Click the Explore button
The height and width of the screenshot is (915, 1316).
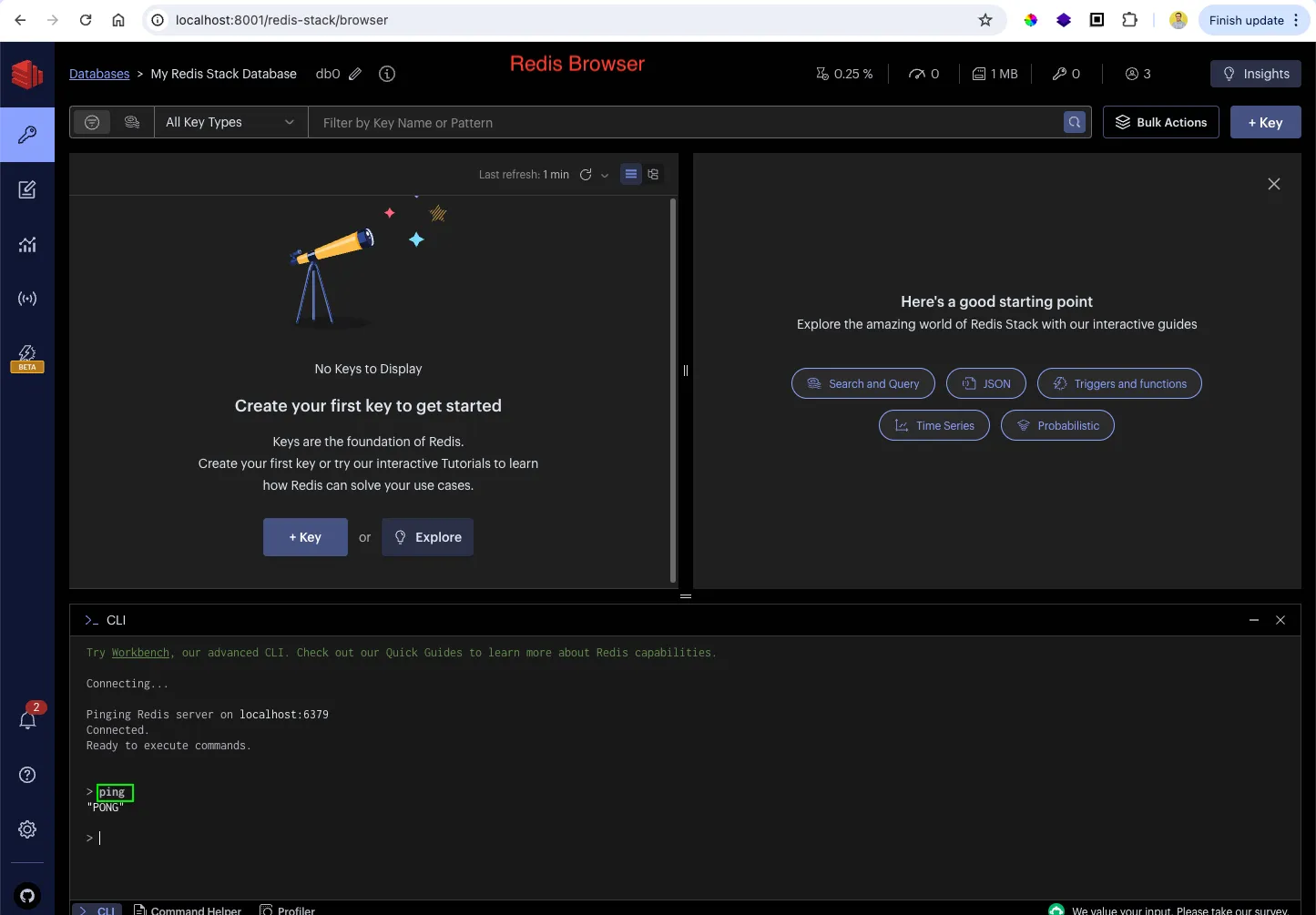tap(428, 537)
